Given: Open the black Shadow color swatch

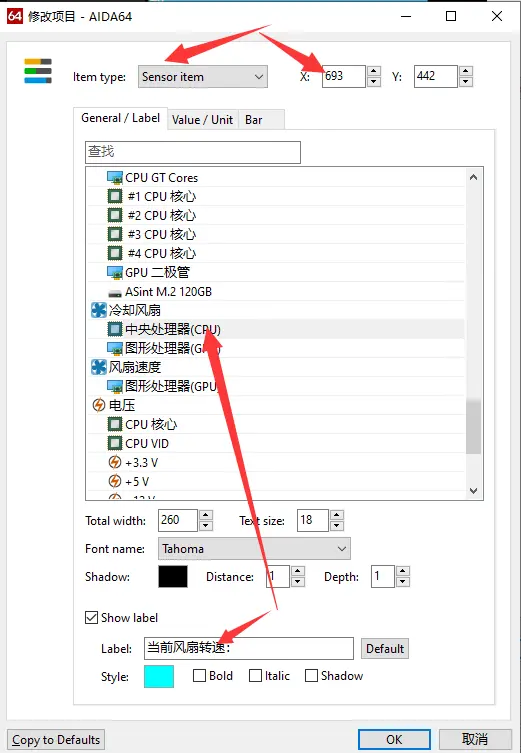Looking at the screenshot, I should click(173, 577).
